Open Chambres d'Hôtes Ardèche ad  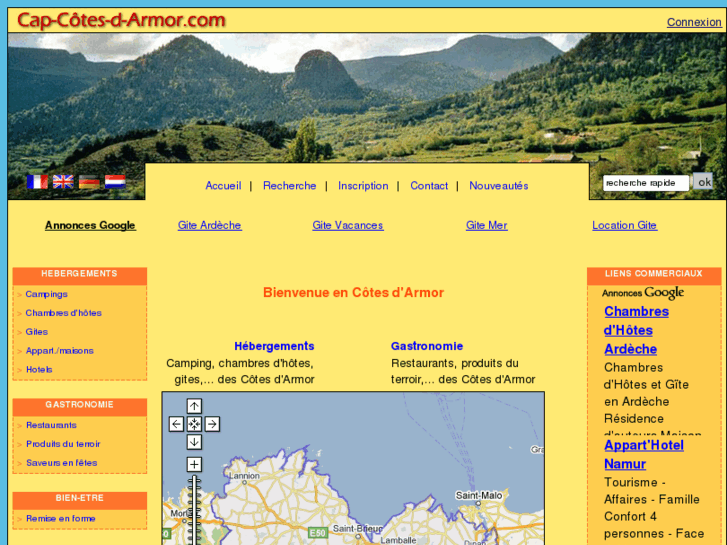637,330
